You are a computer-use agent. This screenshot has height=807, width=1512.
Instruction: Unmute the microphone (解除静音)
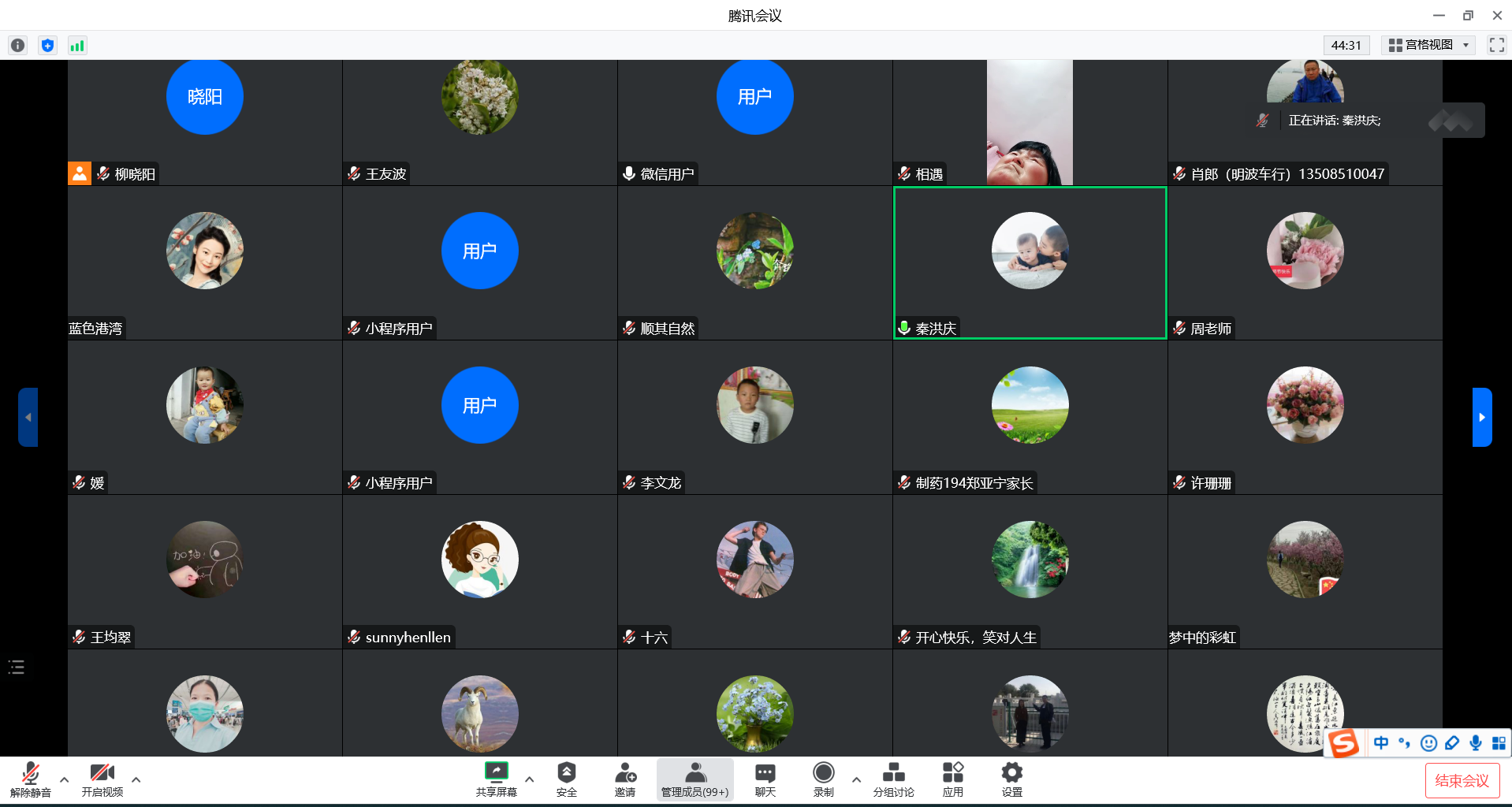pyautogui.click(x=31, y=779)
